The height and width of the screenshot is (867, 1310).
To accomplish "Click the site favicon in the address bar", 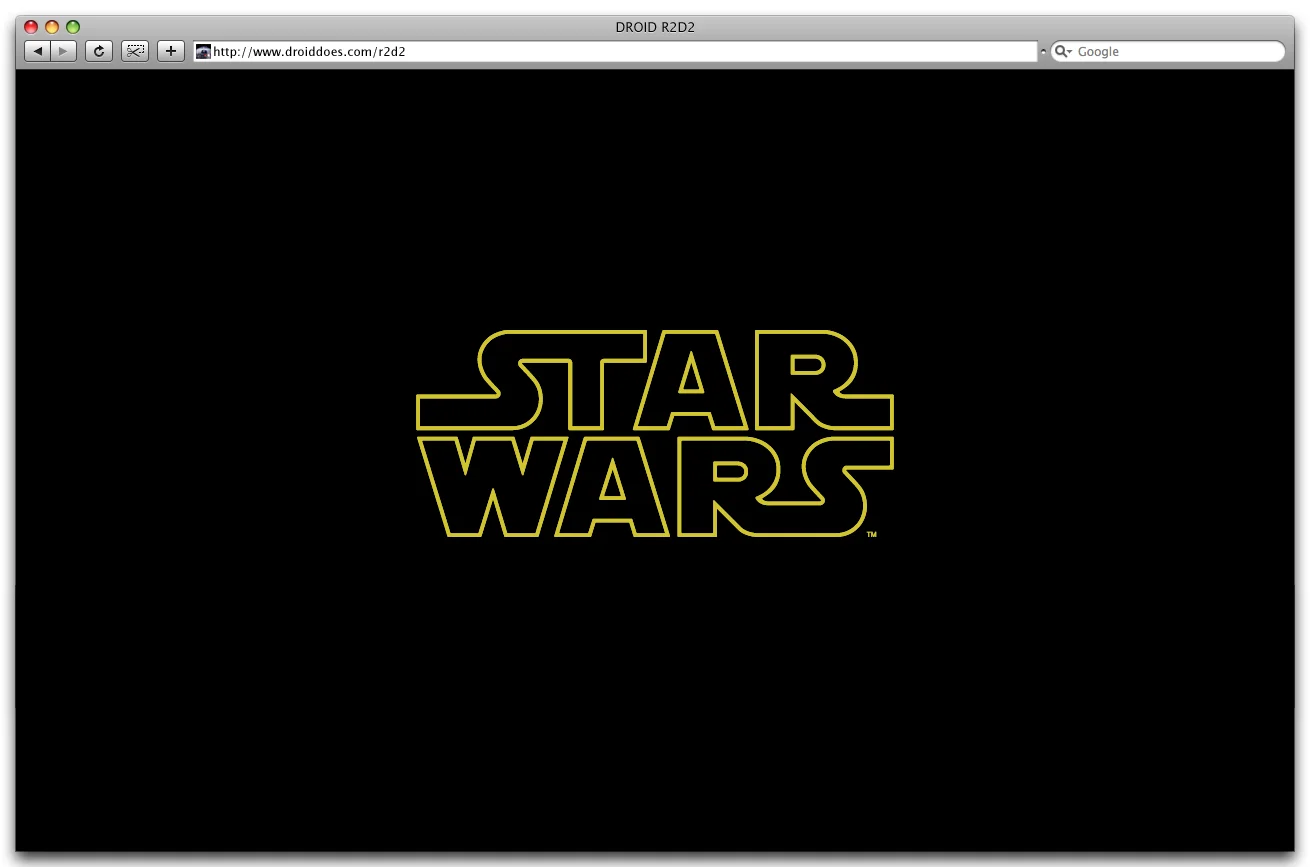I will point(203,51).
